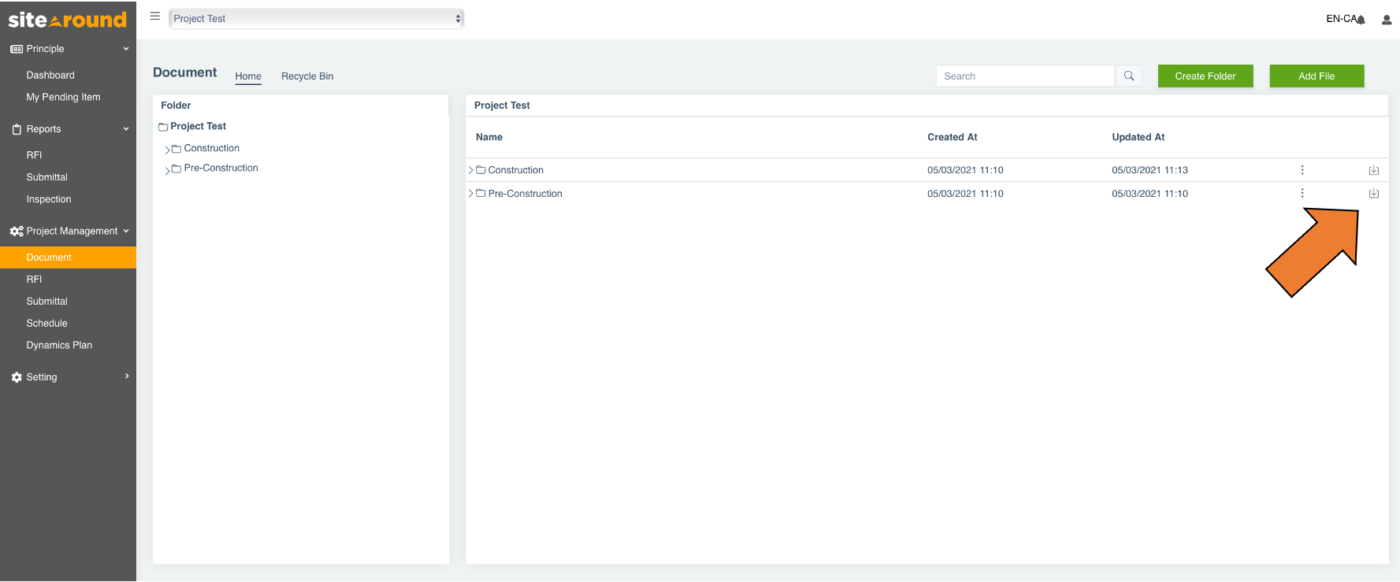The height and width of the screenshot is (582, 1400).
Task: Click the Create Folder button
Action: tap(1205, 75)
